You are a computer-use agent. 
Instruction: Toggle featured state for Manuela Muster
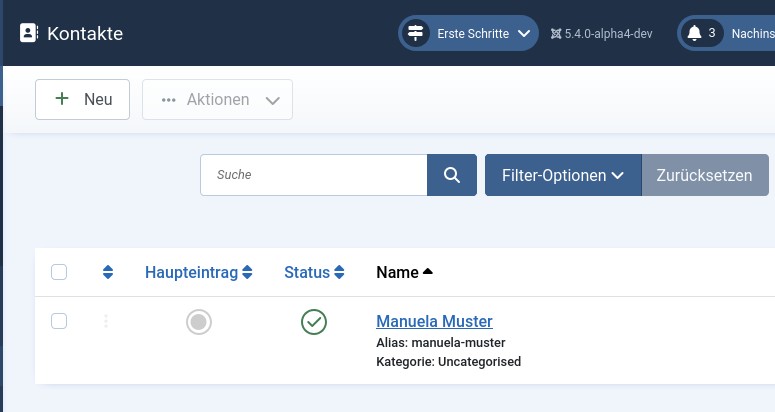199,321
